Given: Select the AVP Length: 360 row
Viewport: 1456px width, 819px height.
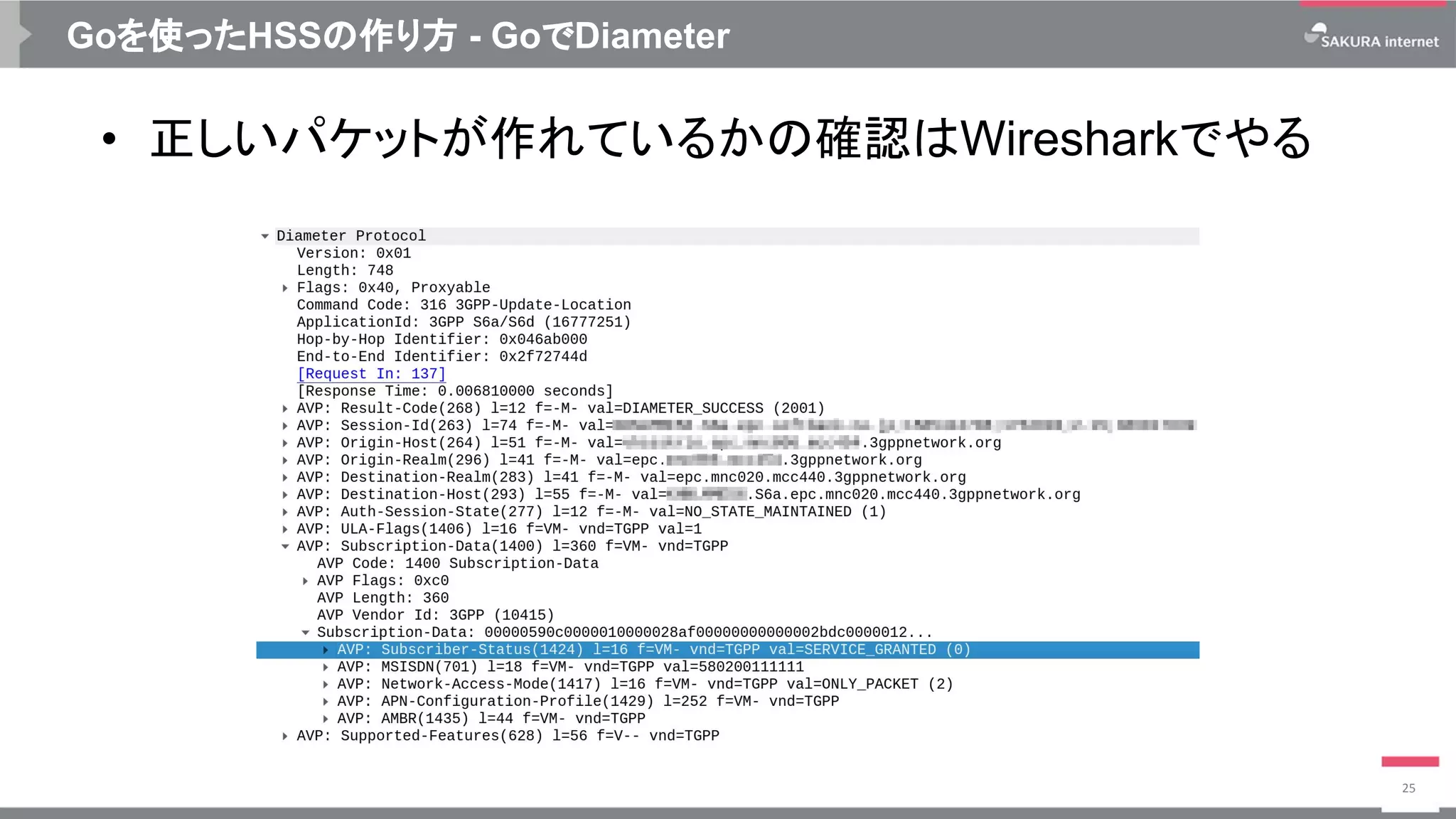Looking at the screenshot, I should pos(382,598).
